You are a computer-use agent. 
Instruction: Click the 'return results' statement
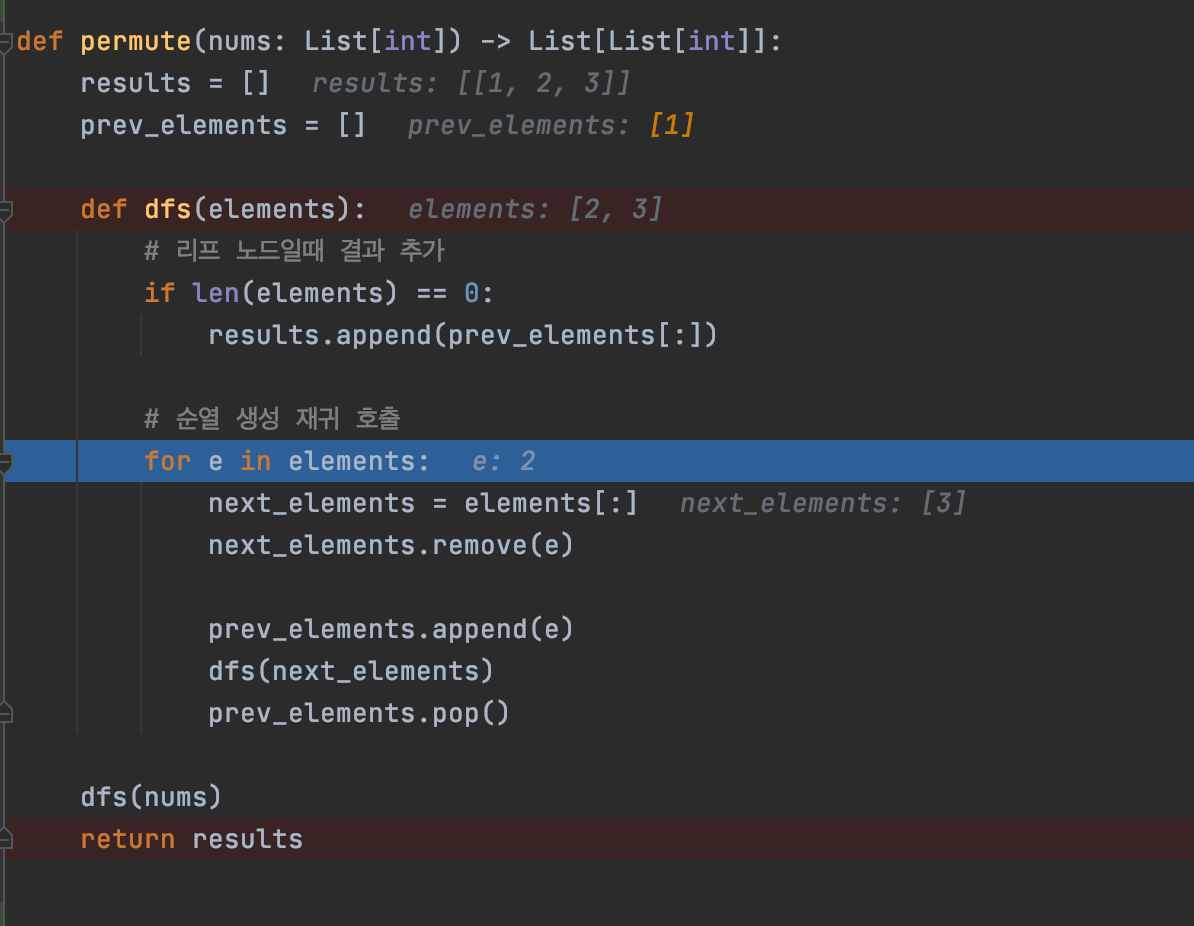tap(192, 839)
